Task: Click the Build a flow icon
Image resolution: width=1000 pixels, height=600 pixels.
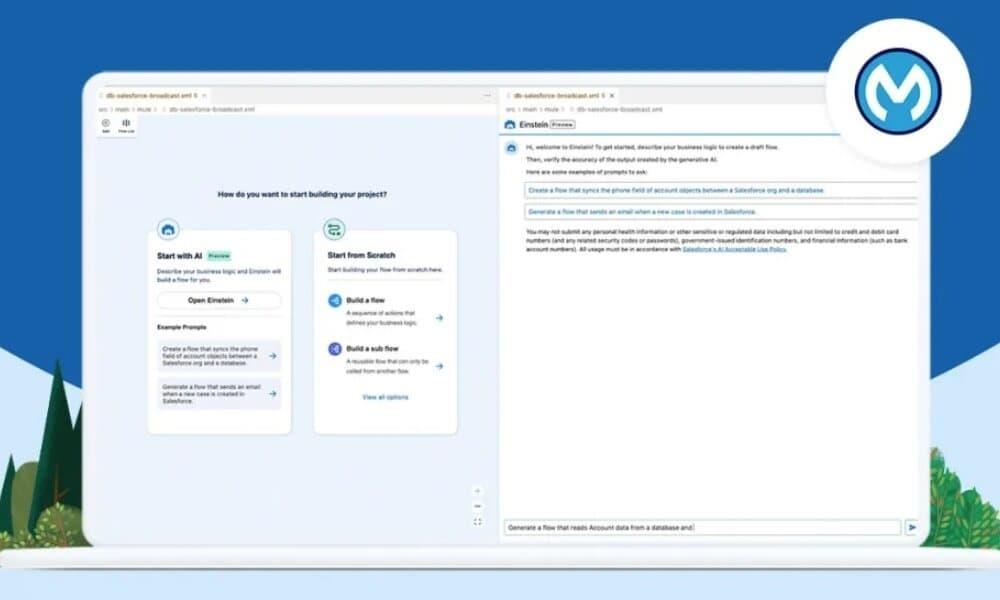Action: [x=335, y=300]
